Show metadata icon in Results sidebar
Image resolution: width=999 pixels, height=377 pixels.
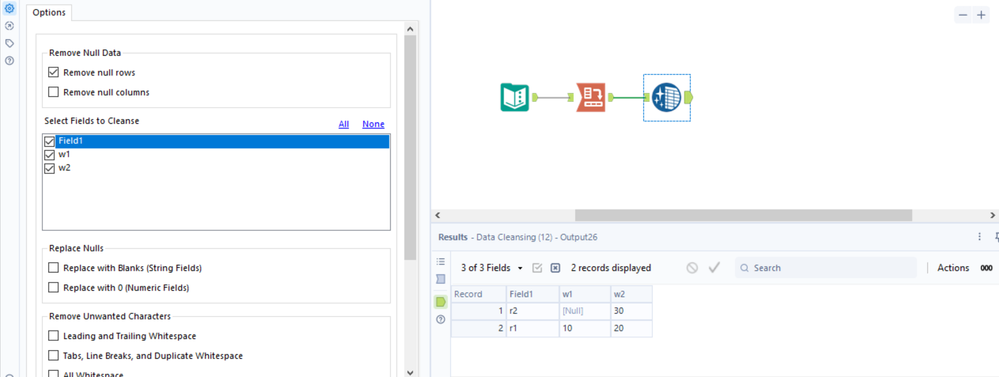(440, 279)
